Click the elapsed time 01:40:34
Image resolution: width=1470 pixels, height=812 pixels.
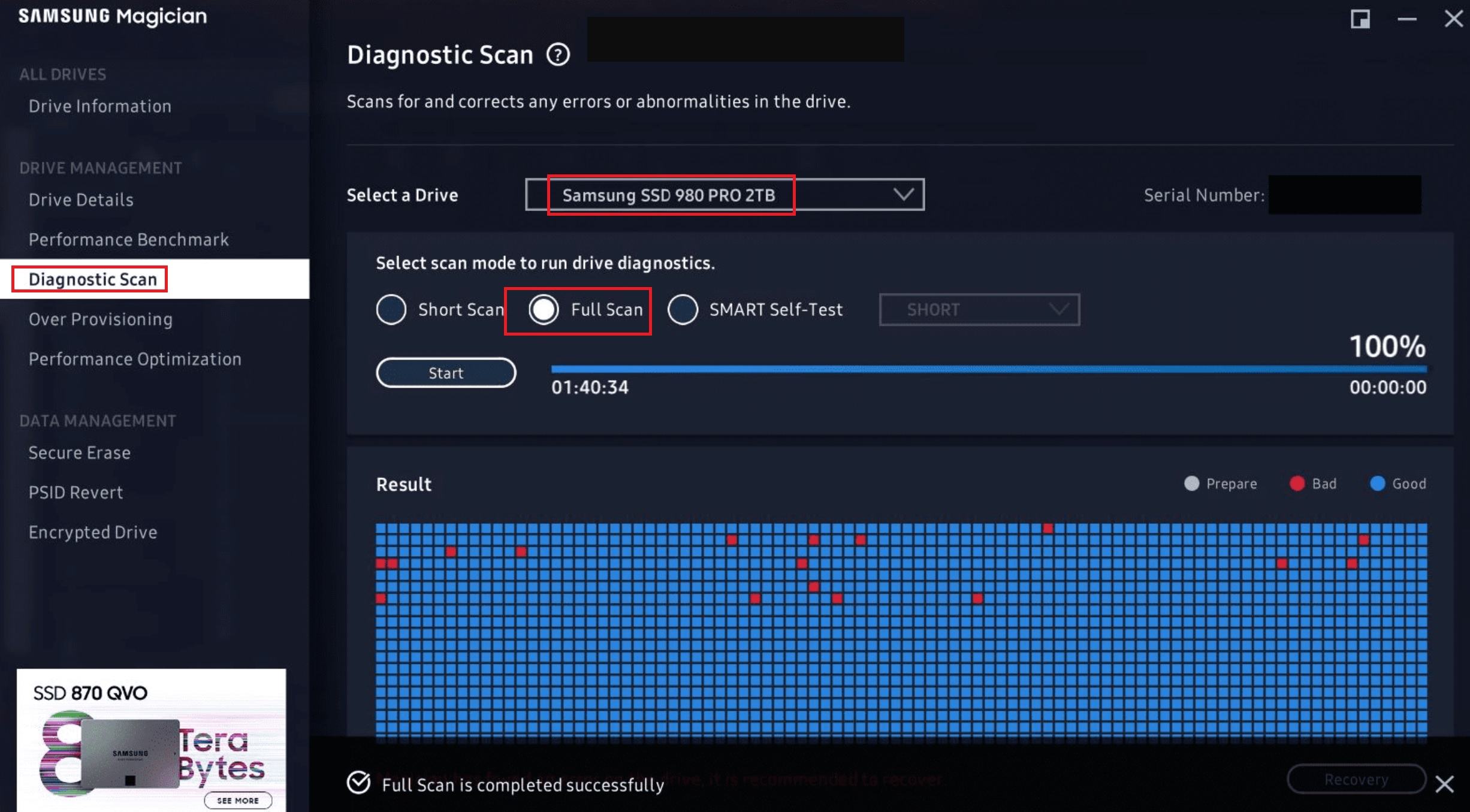[590, 388]
